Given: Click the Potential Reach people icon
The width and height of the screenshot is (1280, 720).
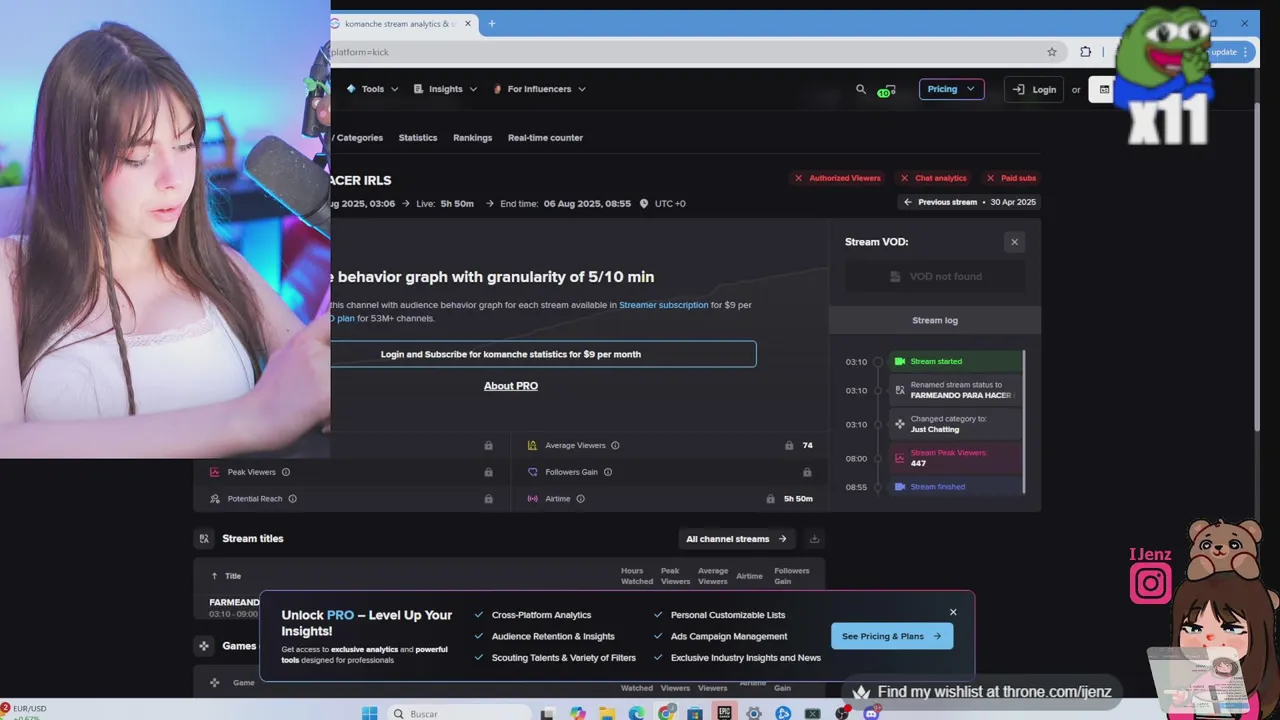Looking at the screenshot, I should 215,499.
